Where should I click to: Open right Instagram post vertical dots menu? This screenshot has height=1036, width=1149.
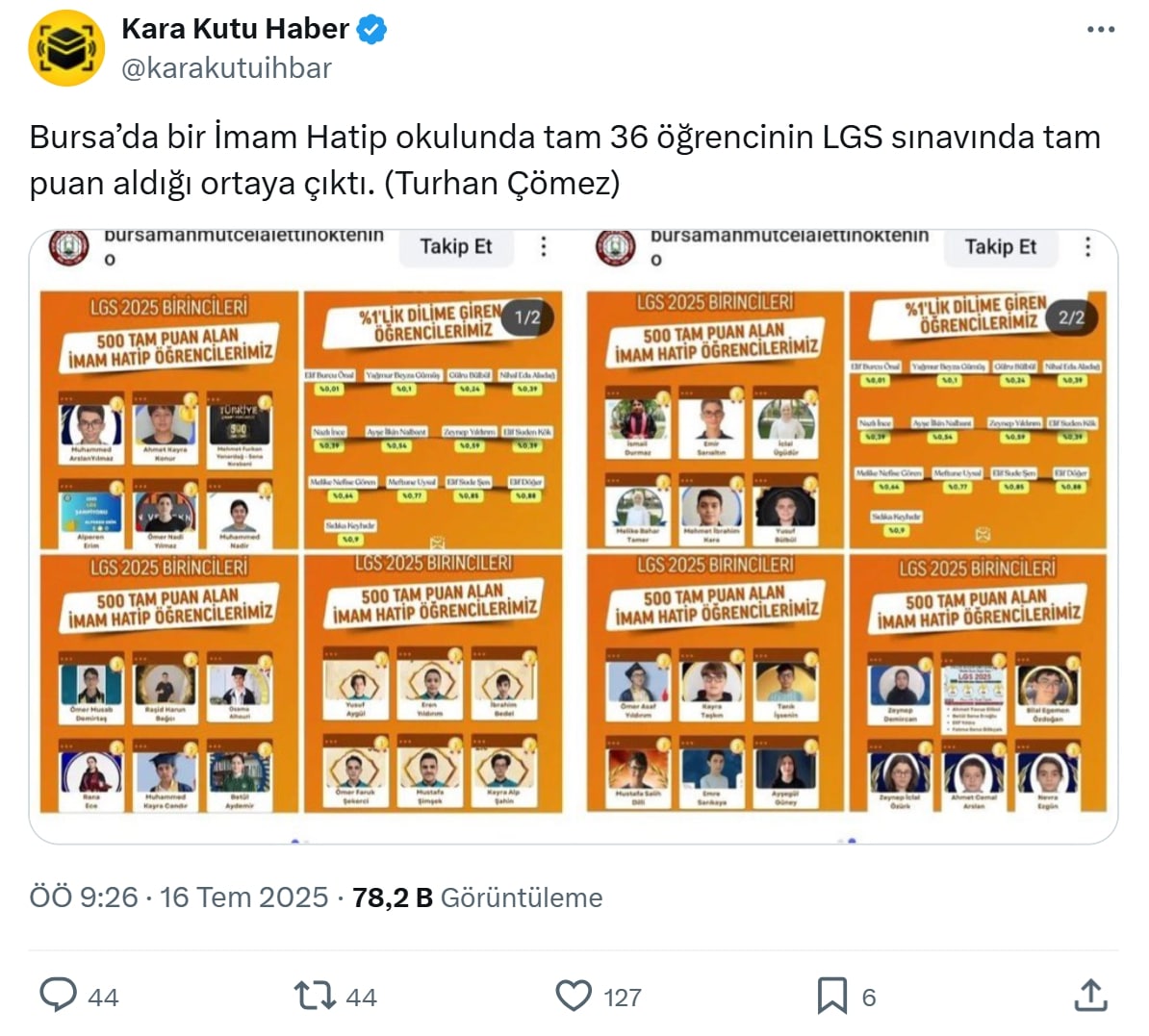pos(1088,246)
